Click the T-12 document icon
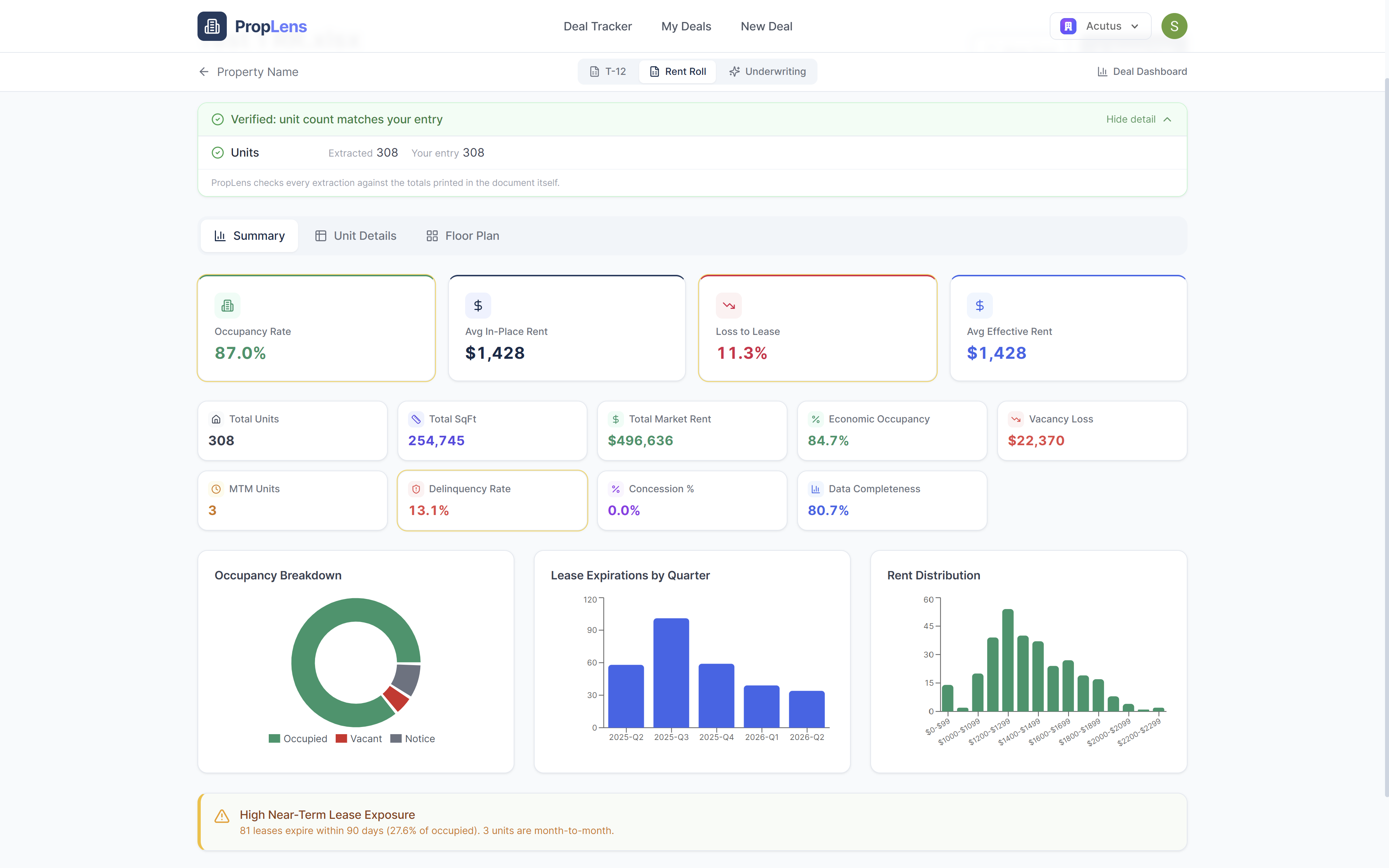This screenshot has height=868, width=1389. point(595,72)
